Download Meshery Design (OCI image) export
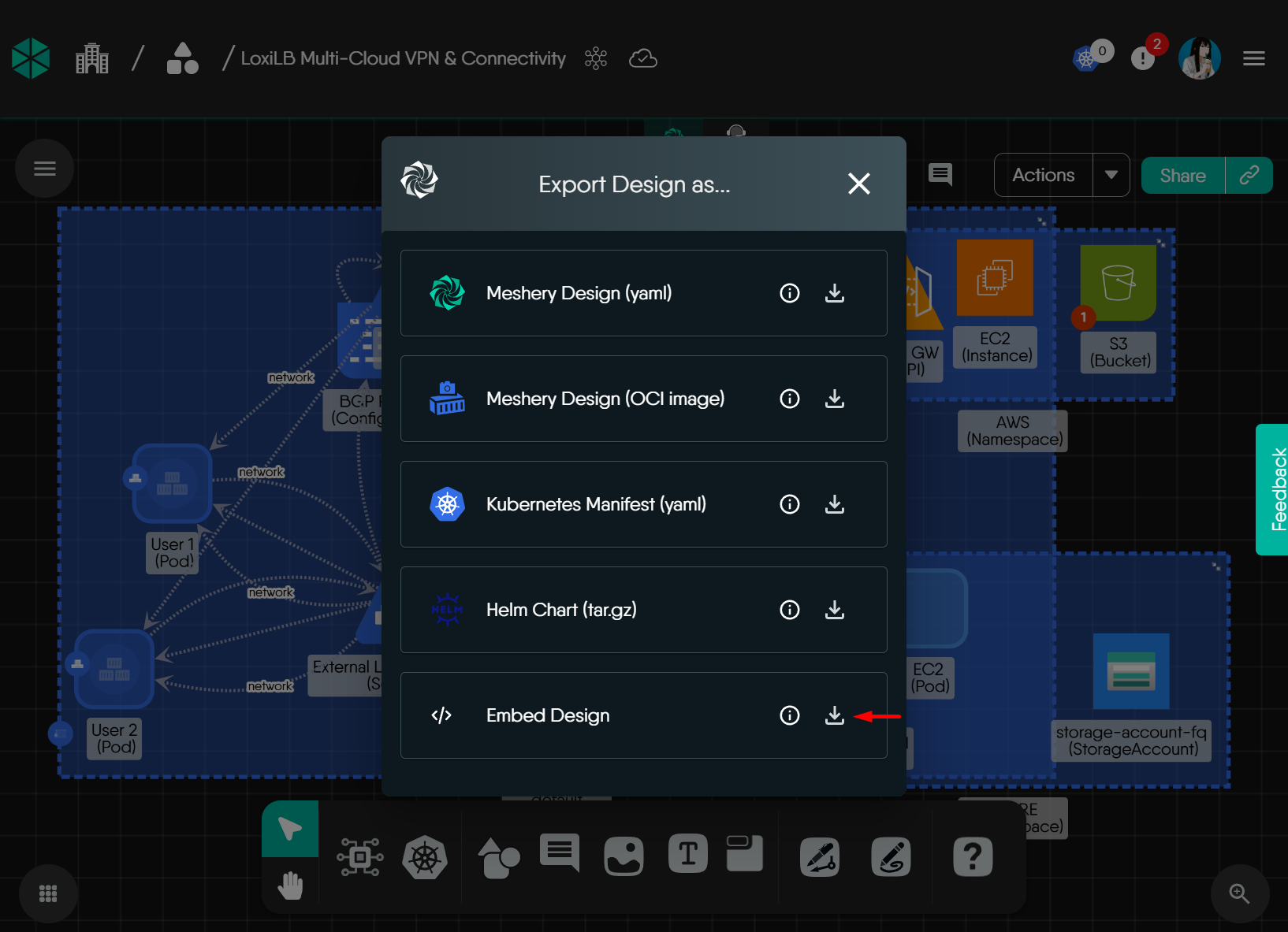This screenshot has width=1288, height=932. tap(835, 399)
